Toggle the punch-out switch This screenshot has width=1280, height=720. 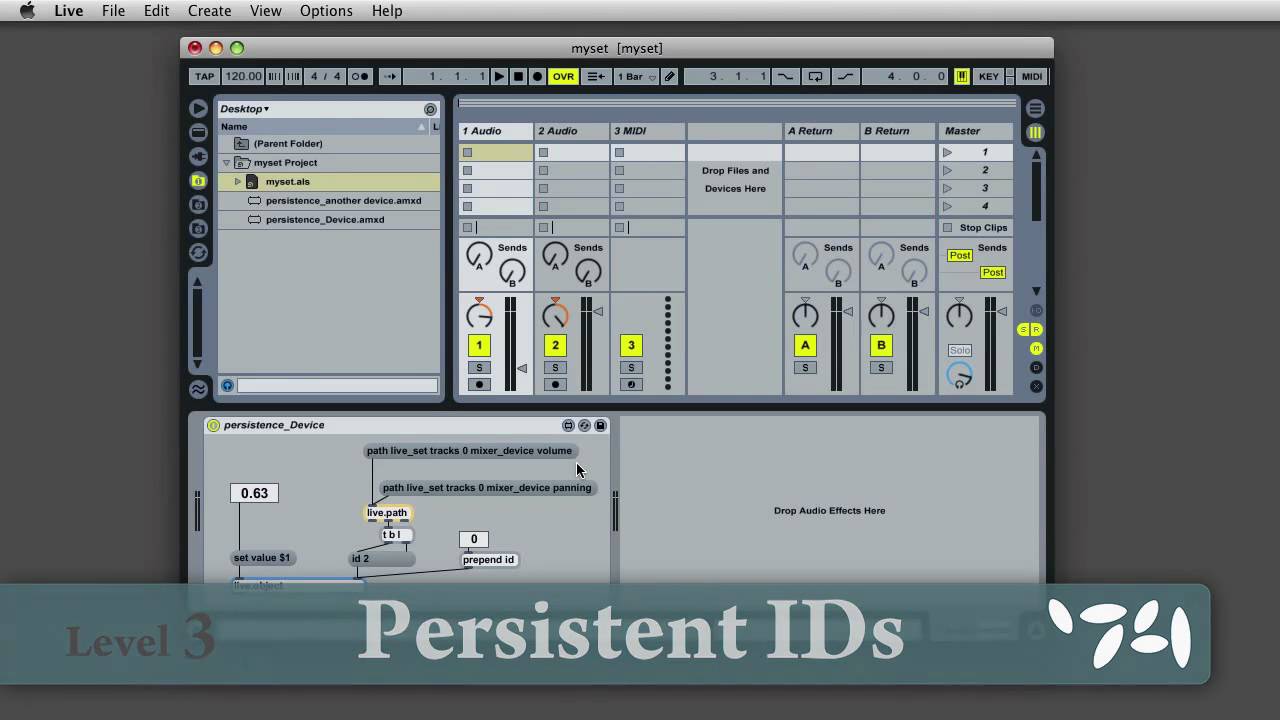pyautogui.click(x=846, y=77)
